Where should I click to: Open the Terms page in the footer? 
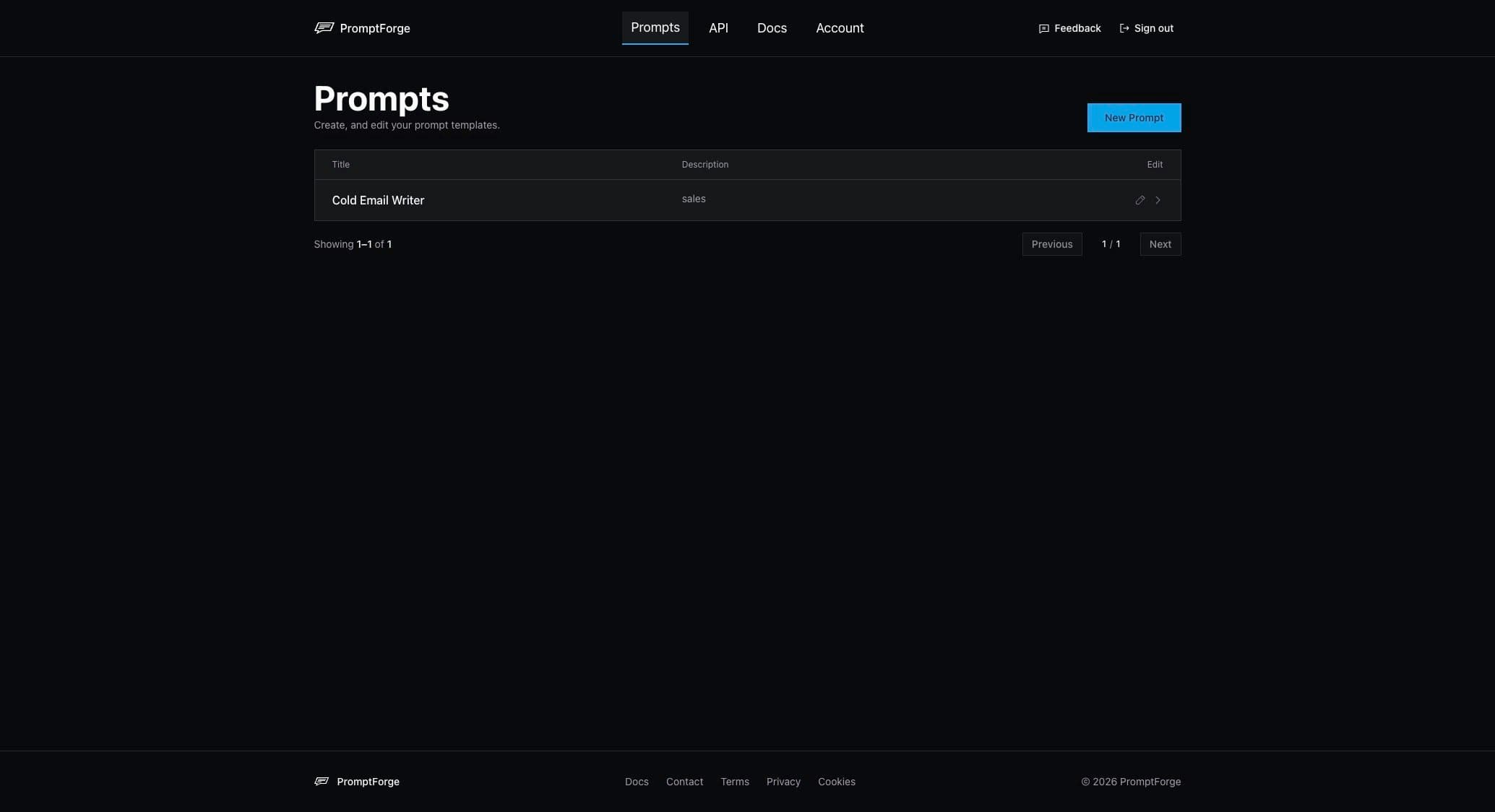pyautogui.click(x=734, y=781)
